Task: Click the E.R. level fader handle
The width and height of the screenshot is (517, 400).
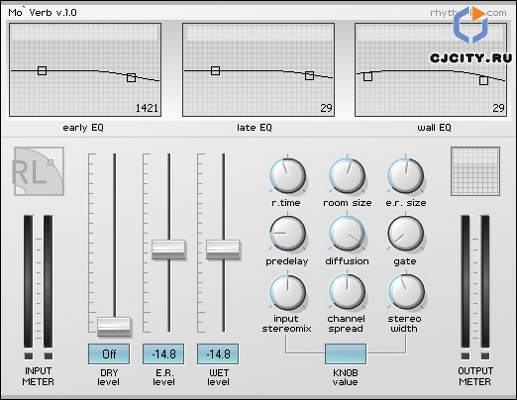Action: click(x=168, y=249)
